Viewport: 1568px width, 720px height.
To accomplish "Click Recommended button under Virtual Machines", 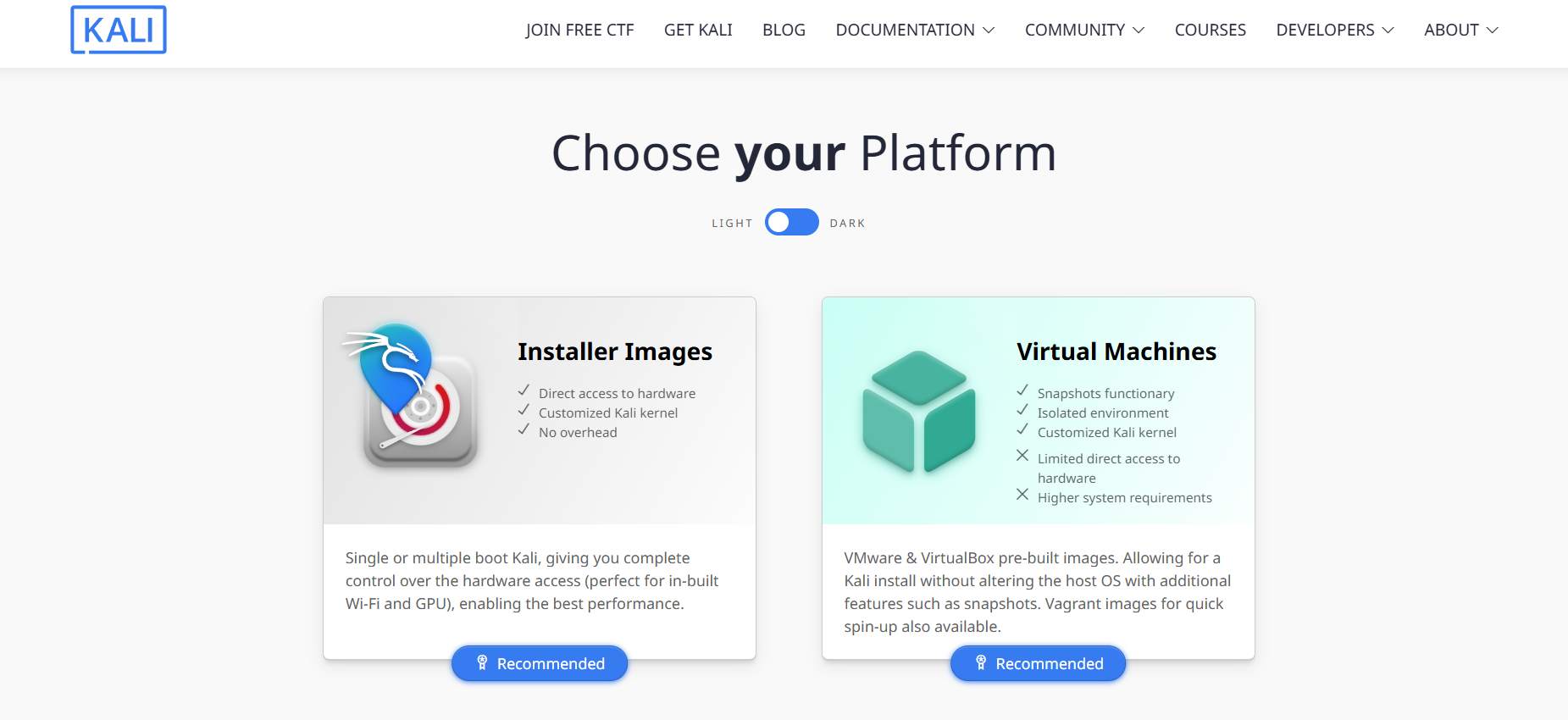I will [x=1039, y=663].
